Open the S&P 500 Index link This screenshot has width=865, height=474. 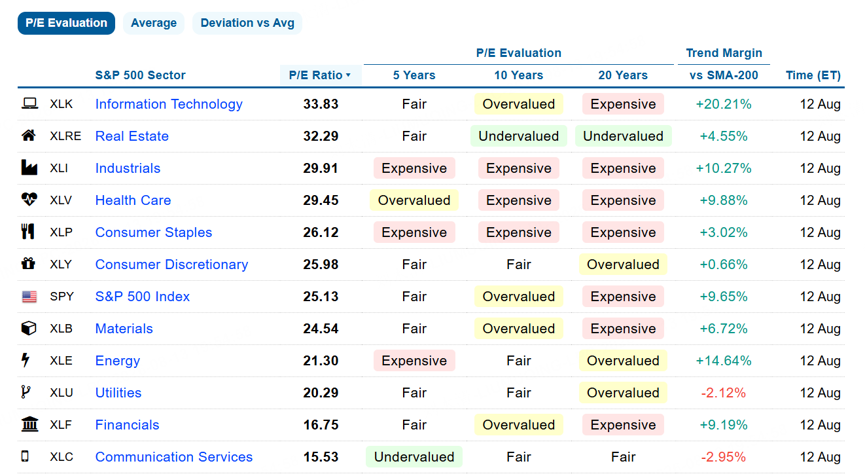142,296
